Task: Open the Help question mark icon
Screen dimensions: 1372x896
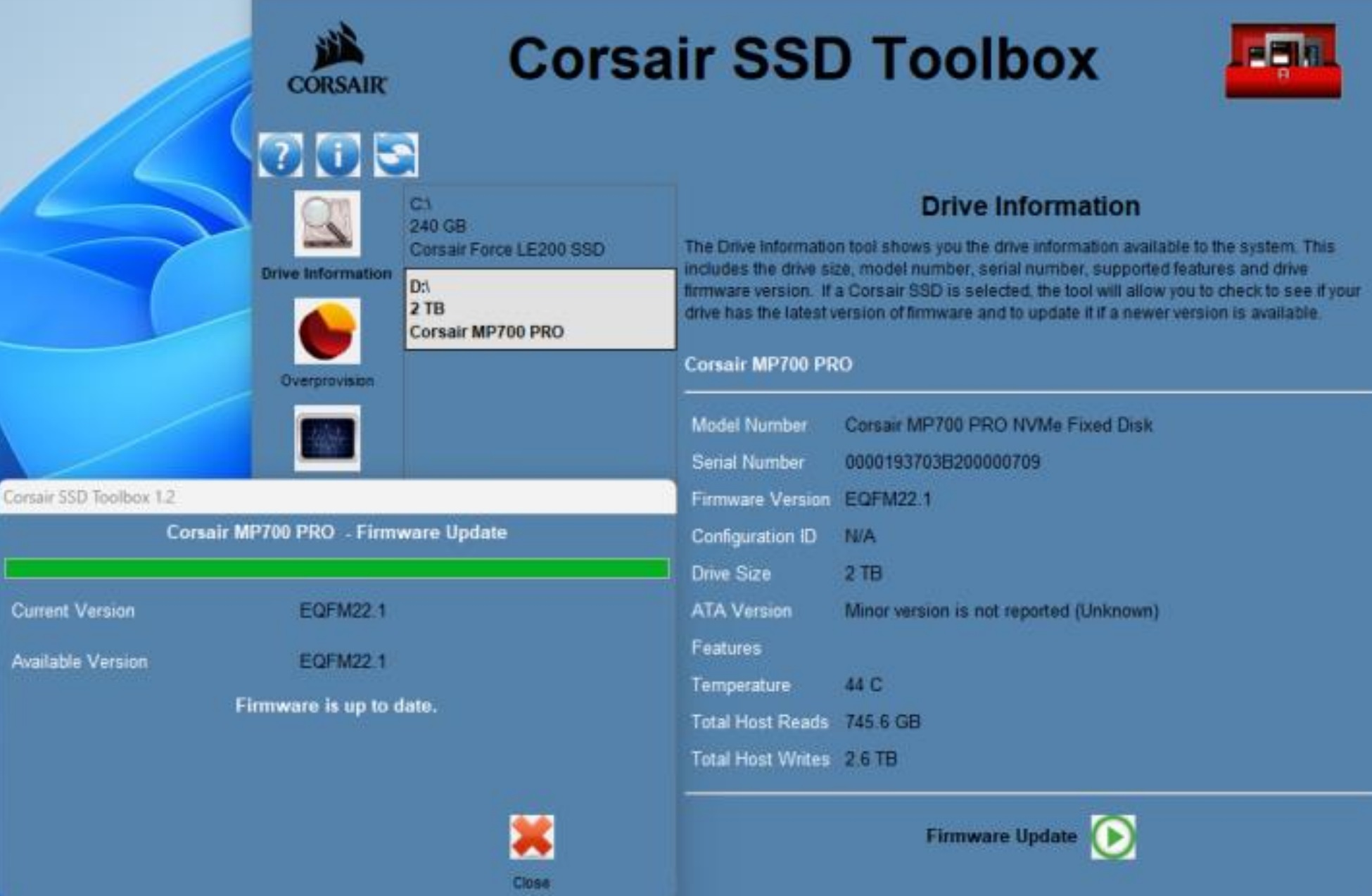Action: [281, 155]
